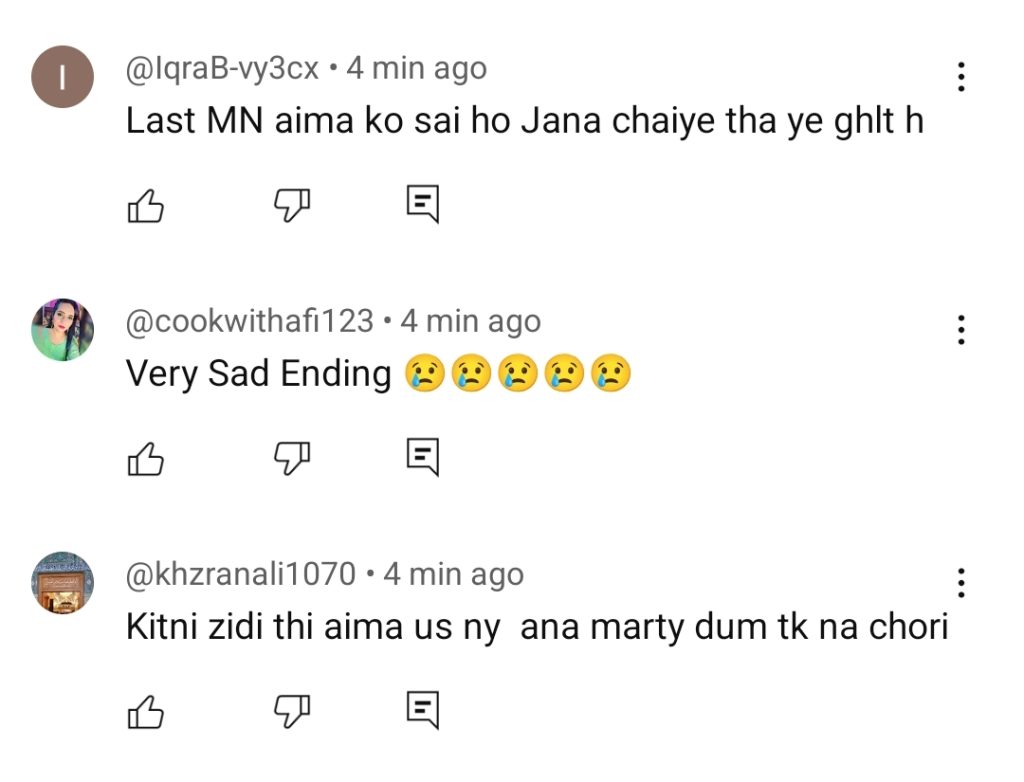Like the 'Very Sad Ending' comment
This screenshot has height=782, width=1024.
coord(145,459)
